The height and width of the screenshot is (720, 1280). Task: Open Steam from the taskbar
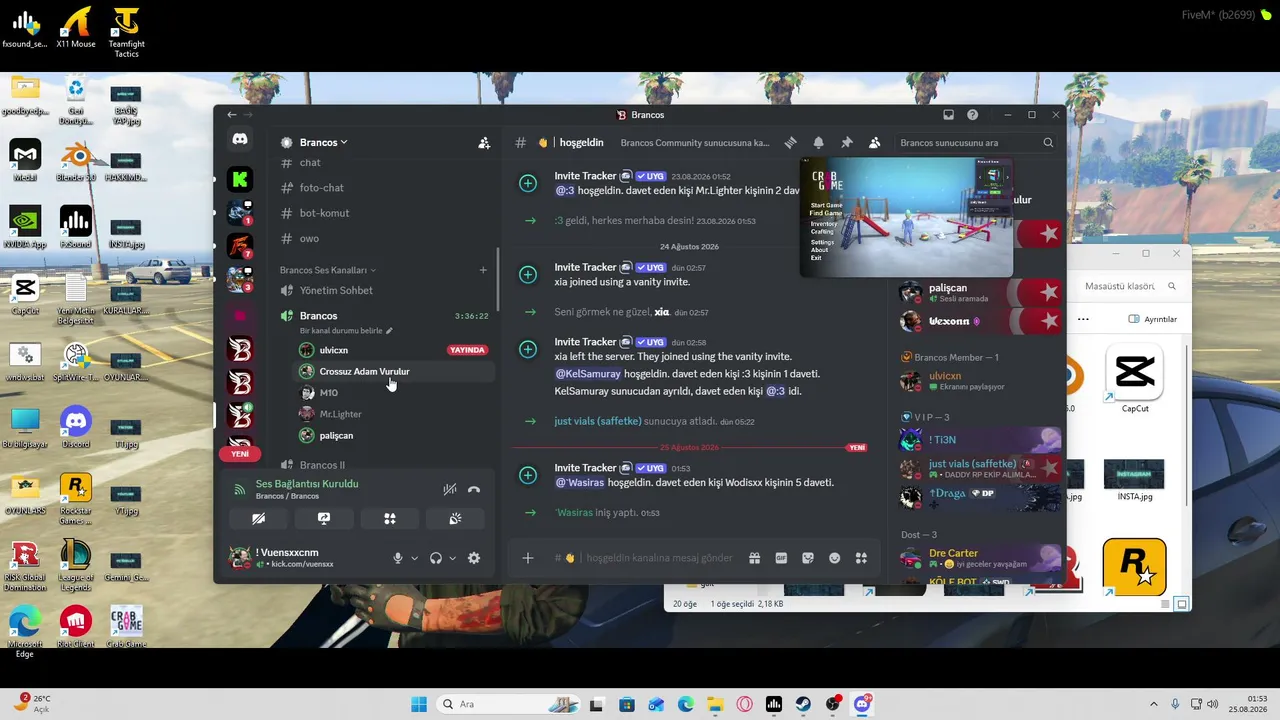pyautogui.click(x=803, y=704)
